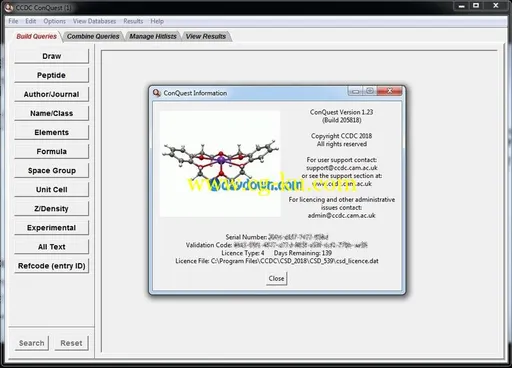This screenshot has height=368, width=512.
Task: Click the CCDC ConQuest window app icon
Action: [x=9, y=7]
